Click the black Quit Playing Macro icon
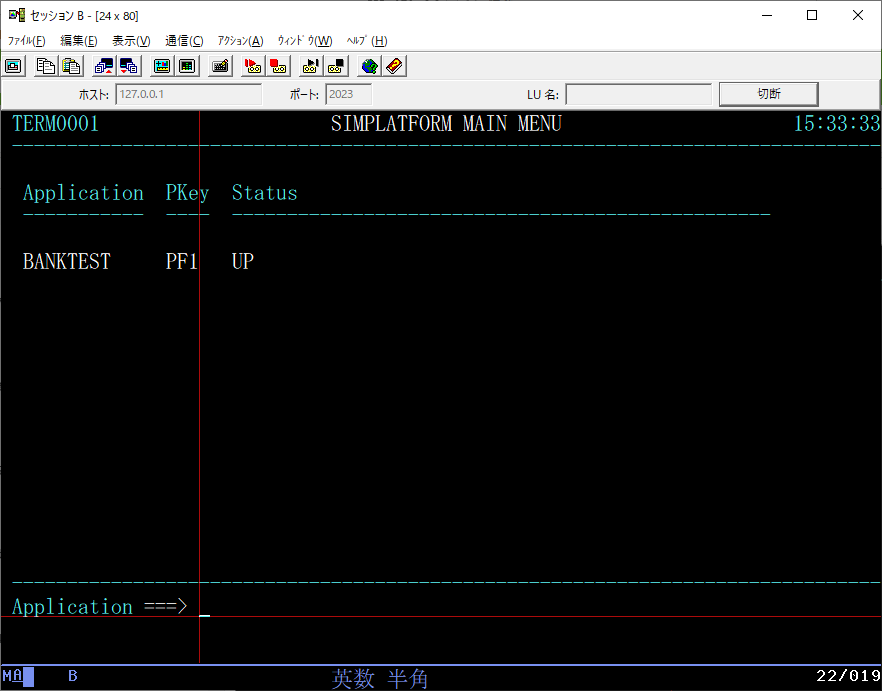Viewport: 882px width, 691px height. pyautogui.click(x=336, y=66)
